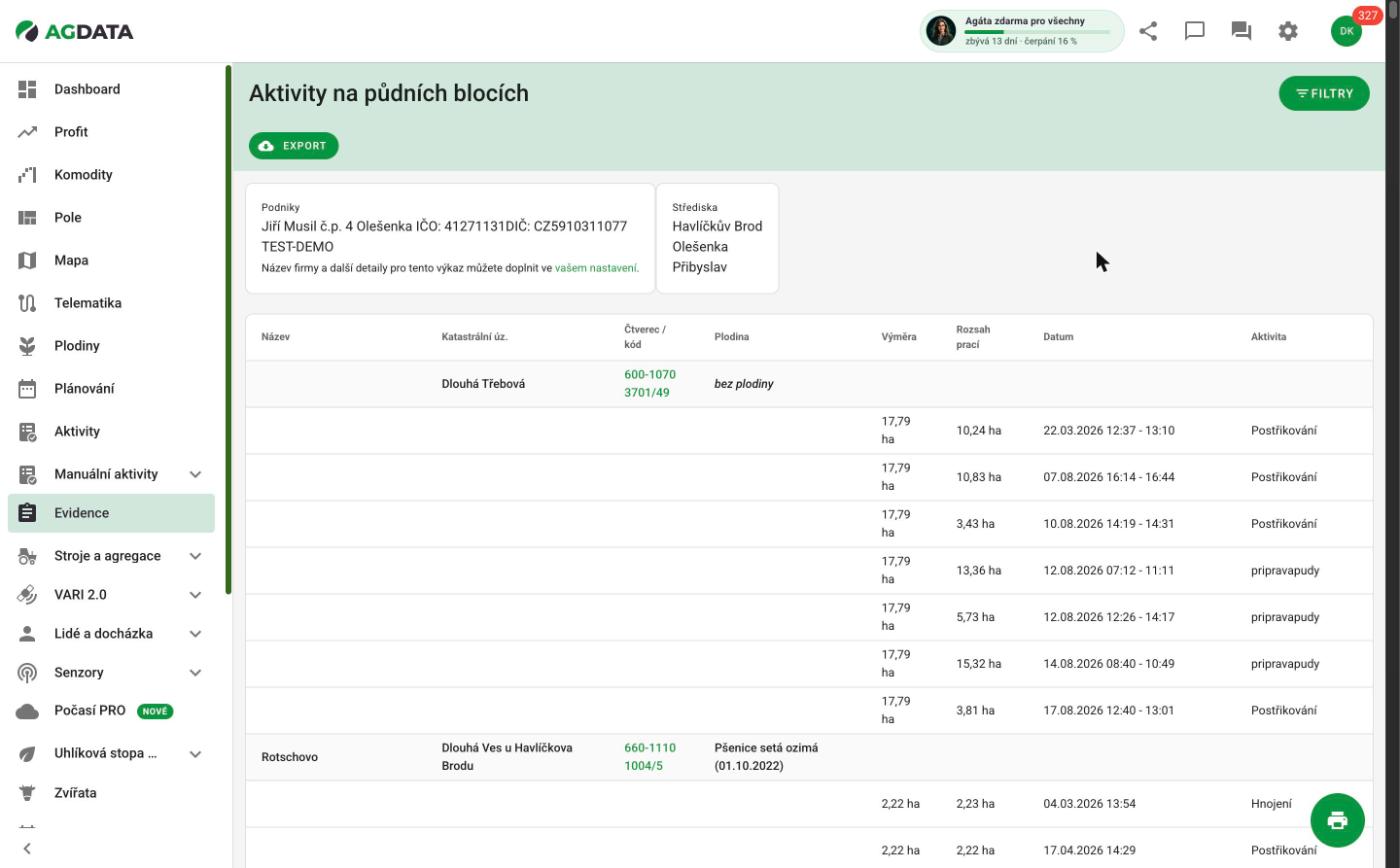
Task: Expand Lidé a docházka chevron
Action: pos(195,634)
